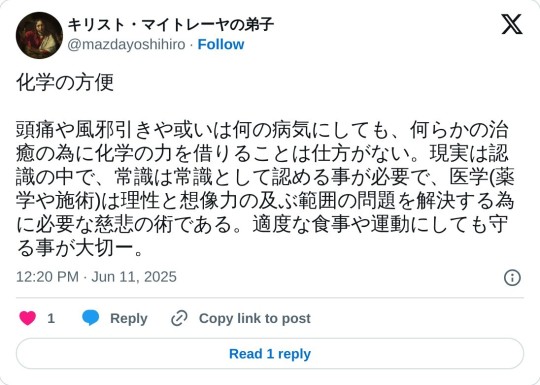The image size is (540, 385).
Task: Click the display name キリスト・マイトレーヤの弟子
Action: coord(170,25)
